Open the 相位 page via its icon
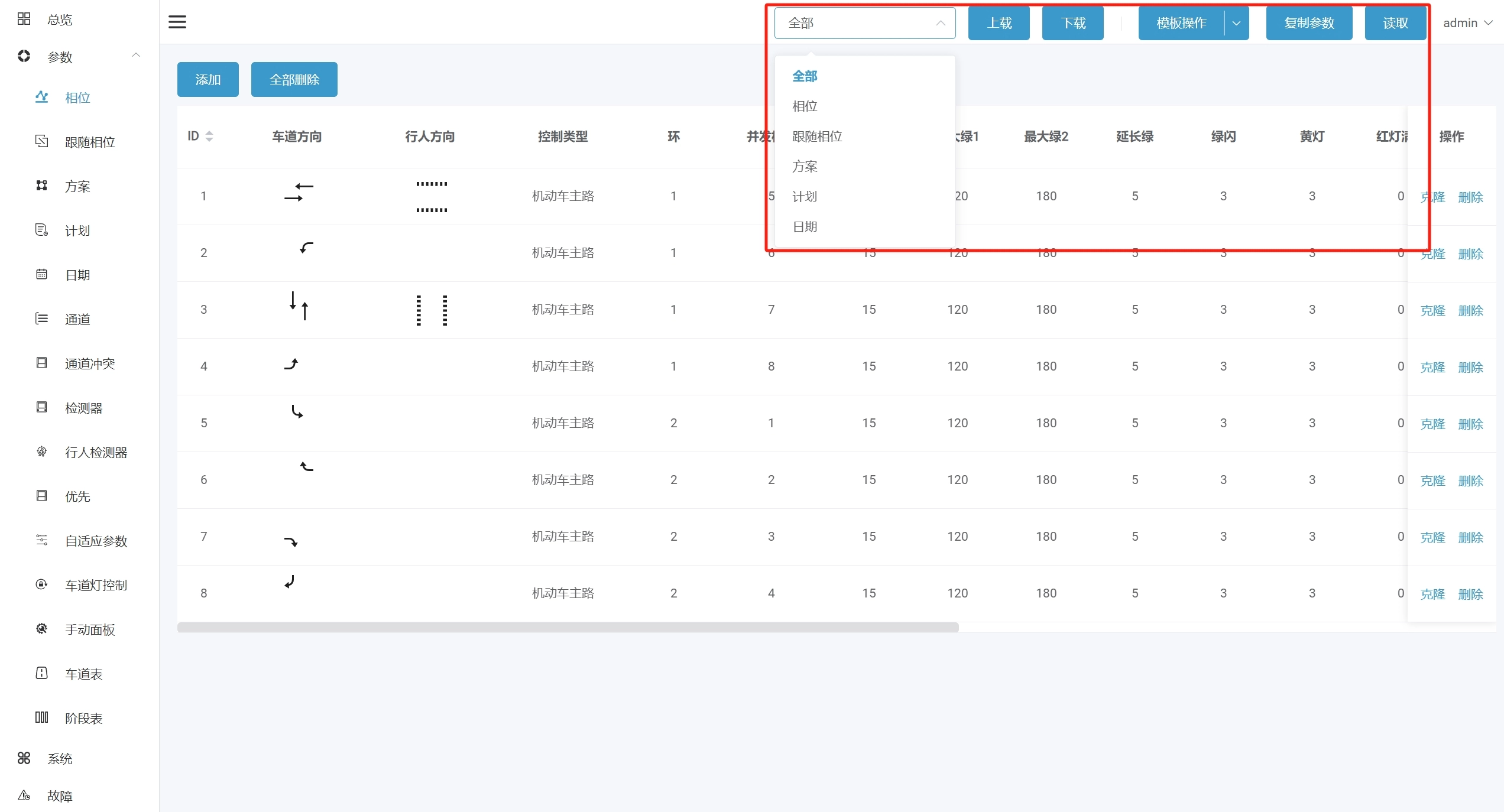1504x812 pixels. coord(41,97)
